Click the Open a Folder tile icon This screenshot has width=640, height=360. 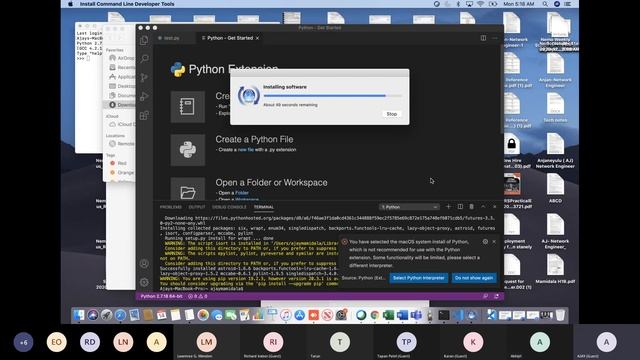(187, 189)
